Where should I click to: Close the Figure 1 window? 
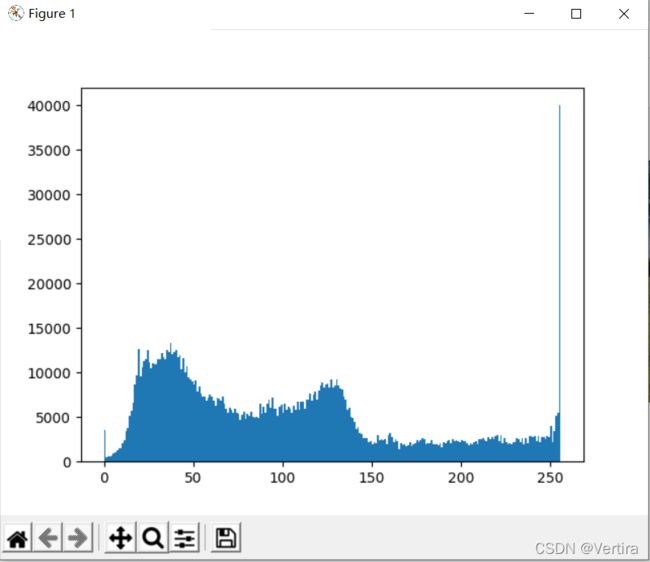click(x=624, y=14)
